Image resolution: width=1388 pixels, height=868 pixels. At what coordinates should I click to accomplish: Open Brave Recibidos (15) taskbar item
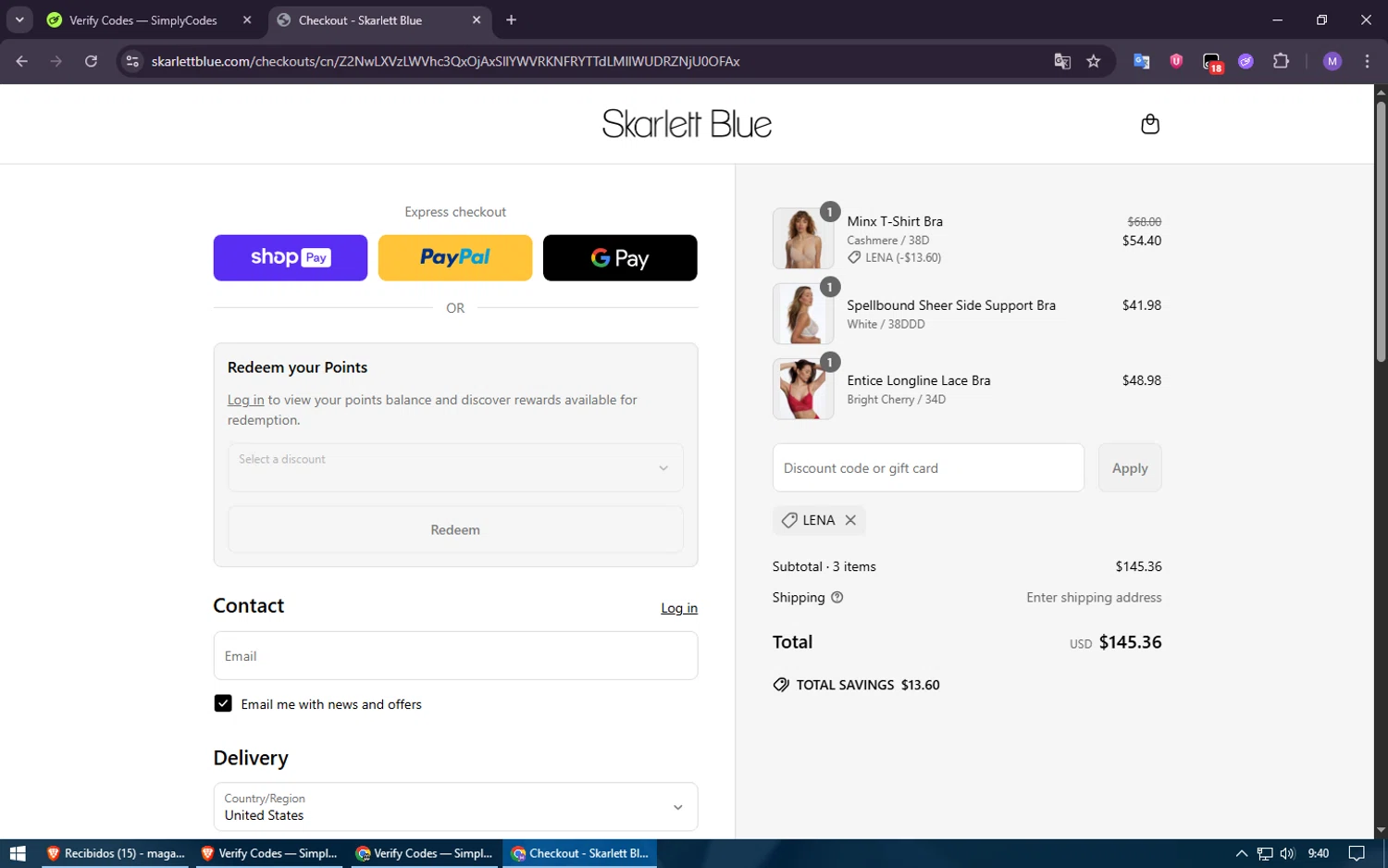point(116,853)
